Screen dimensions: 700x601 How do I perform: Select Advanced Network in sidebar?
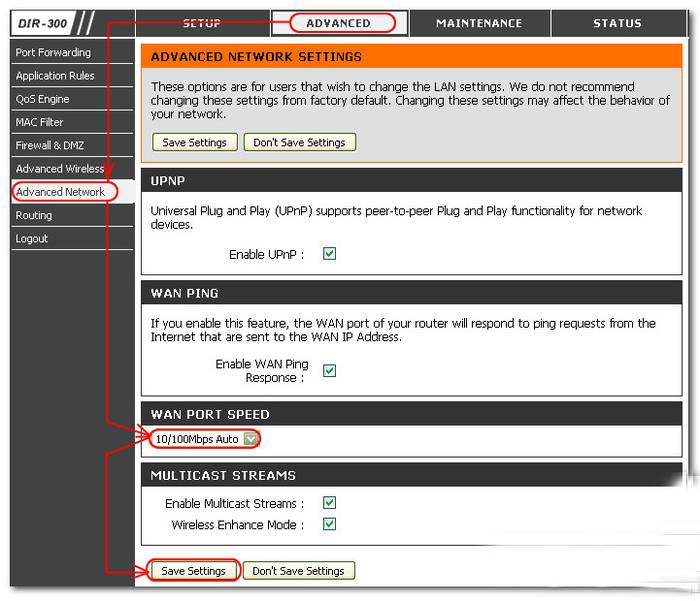point(60,192)
